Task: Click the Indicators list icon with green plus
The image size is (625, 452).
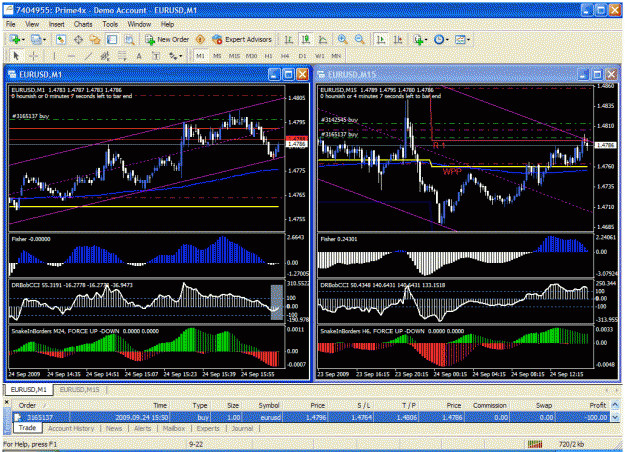Action: tap(418, 39)
